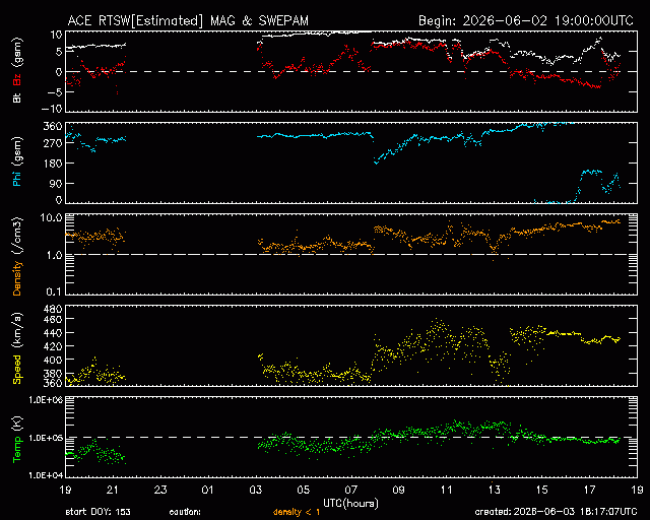Click the "09" hour label on the time axis
This screenshot has width=650, height=520.
398,490
